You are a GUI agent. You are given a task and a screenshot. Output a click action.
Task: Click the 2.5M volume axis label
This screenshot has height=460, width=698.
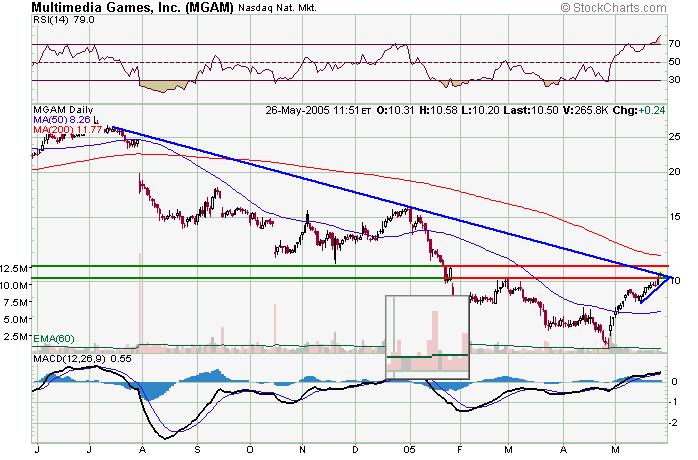(17, 336)
